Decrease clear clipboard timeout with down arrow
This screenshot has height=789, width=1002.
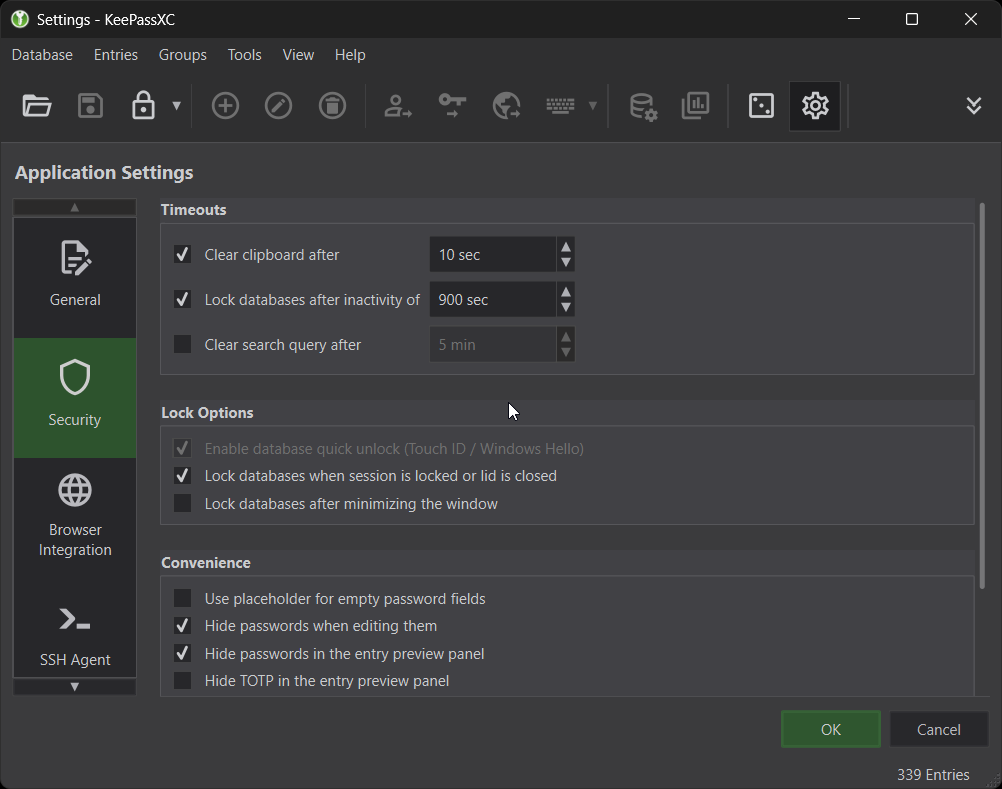(x=566, y=263)
